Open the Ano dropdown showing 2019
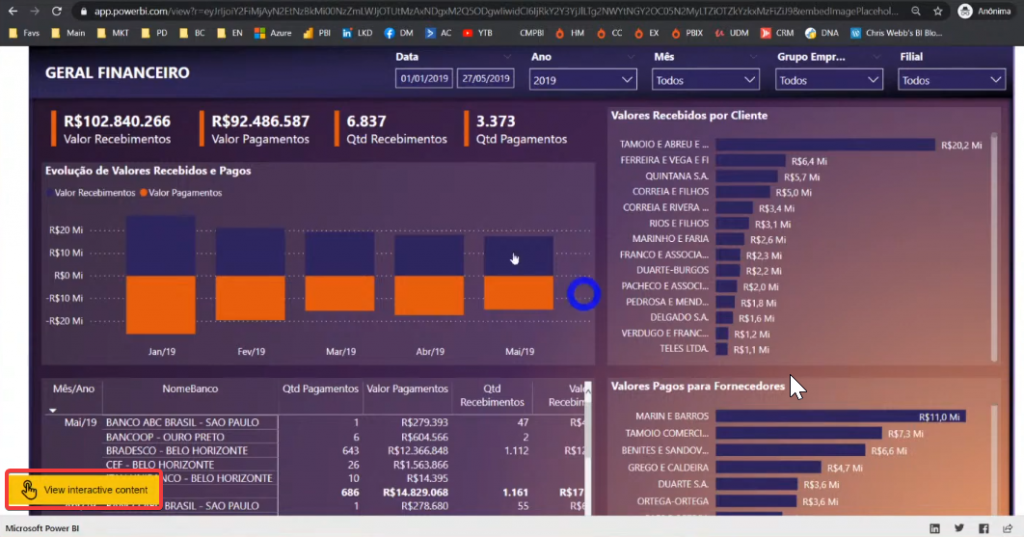Image resolution: width=1024 pixels, height=537 pixels. point(583,80)
